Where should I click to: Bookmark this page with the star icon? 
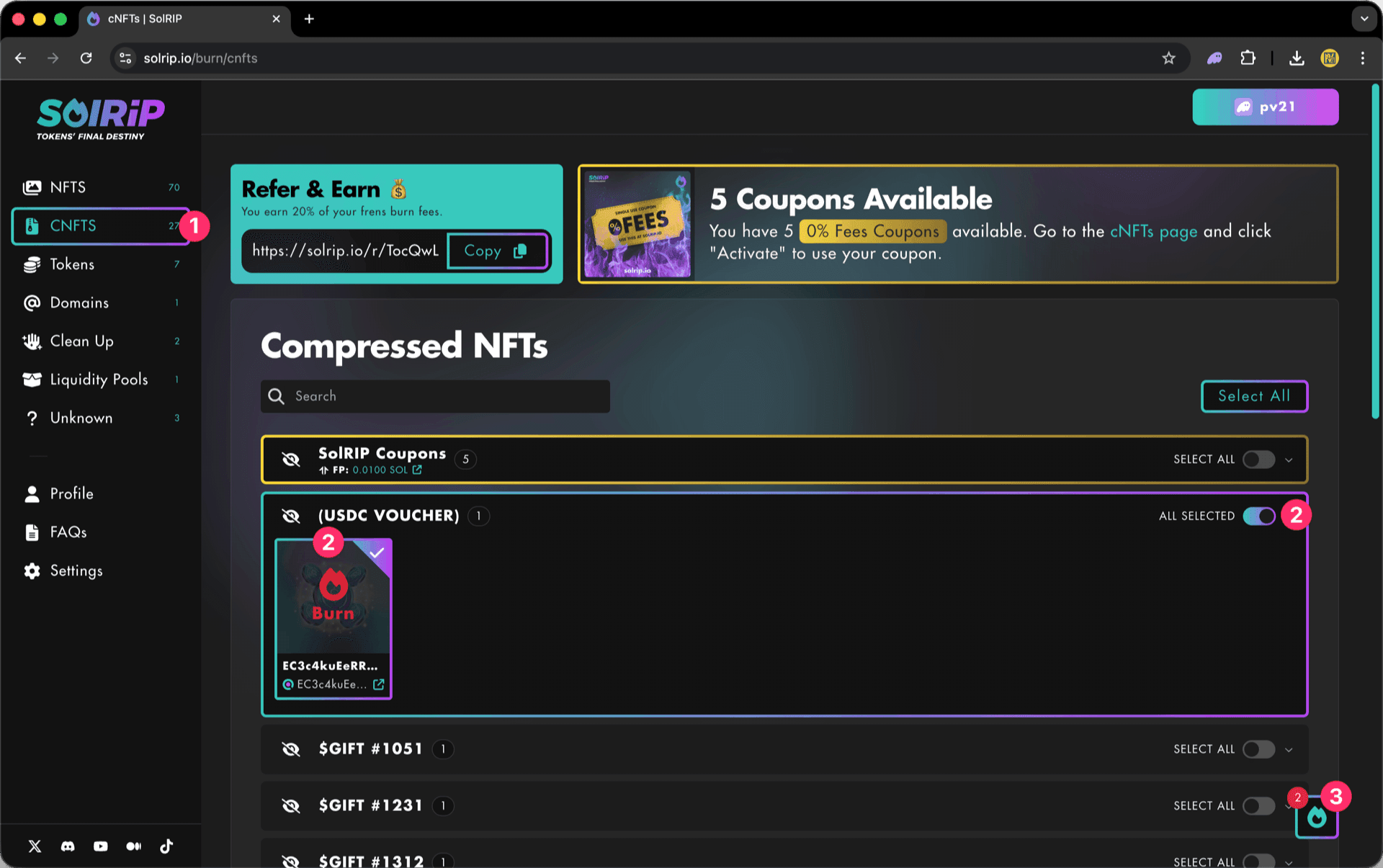pyautogui.click(x=1168, y=58)
